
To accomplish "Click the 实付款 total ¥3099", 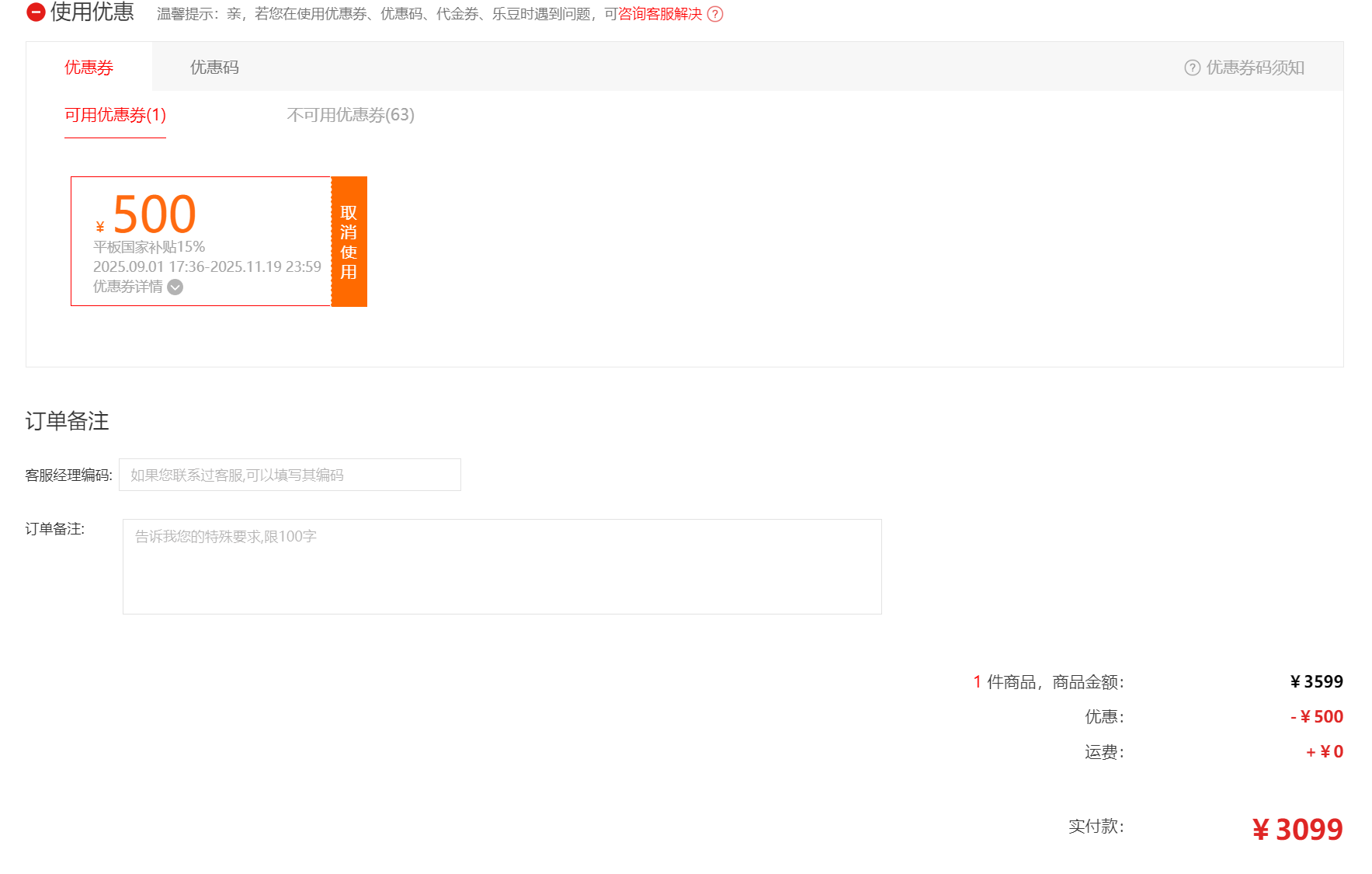I will click(x=1297, y=829).
